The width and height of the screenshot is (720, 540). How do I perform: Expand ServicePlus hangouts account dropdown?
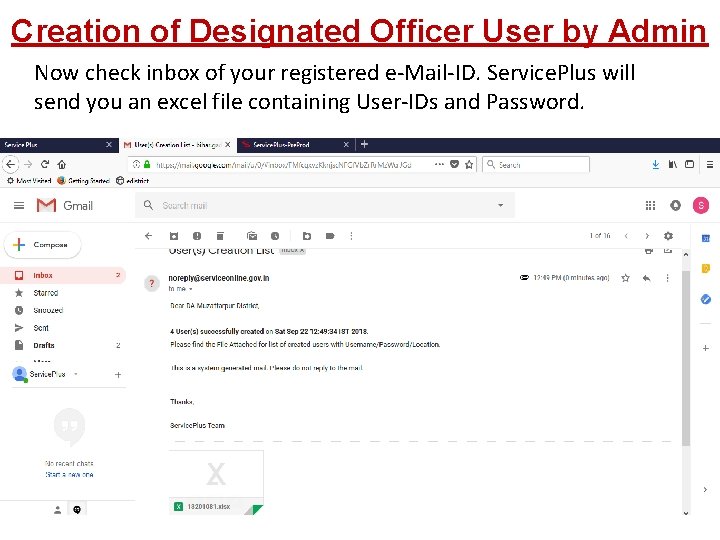[76, 374]
